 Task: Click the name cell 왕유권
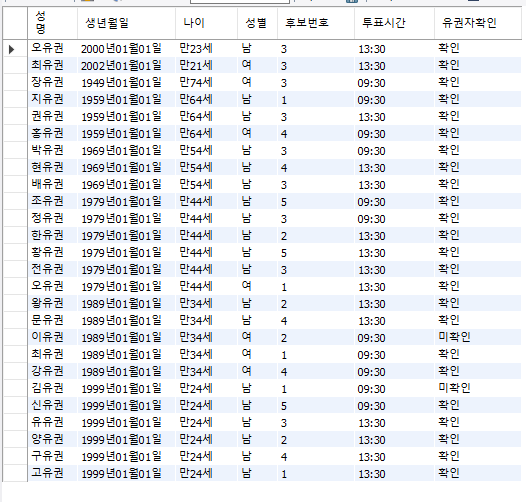click(53, 304)
